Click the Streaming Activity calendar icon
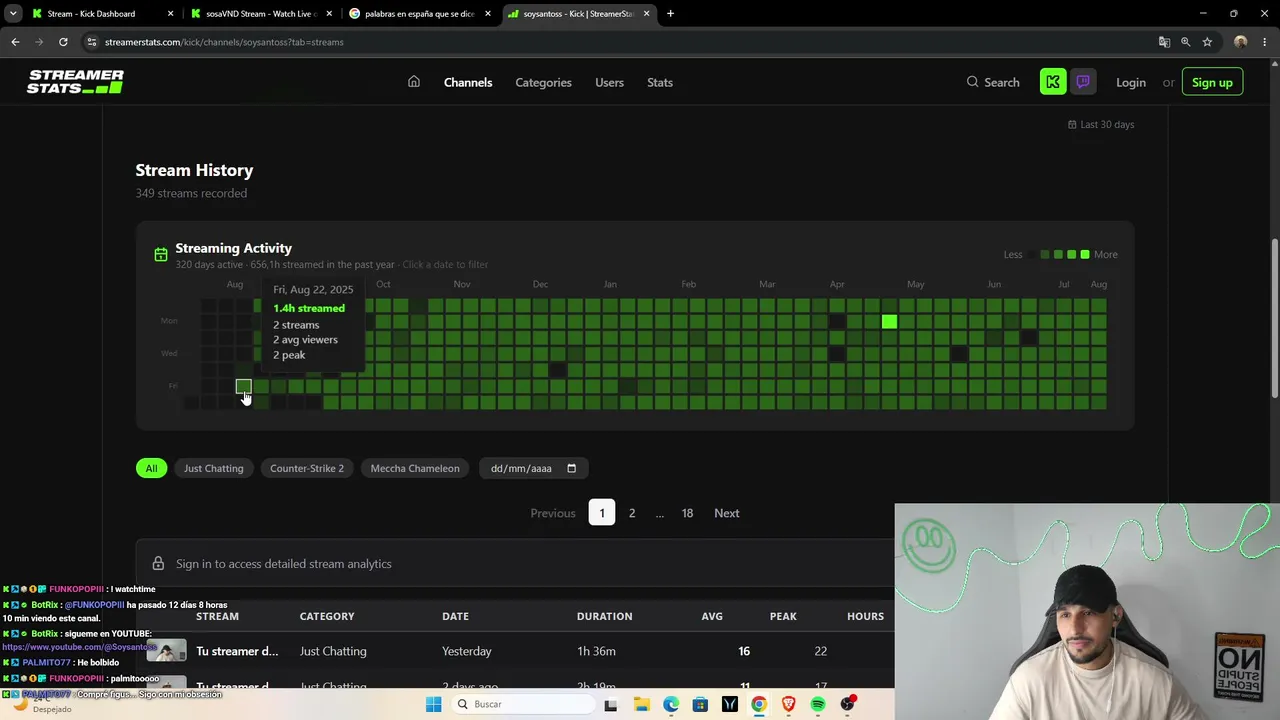1280x720 pixels. tap(160, 255)
